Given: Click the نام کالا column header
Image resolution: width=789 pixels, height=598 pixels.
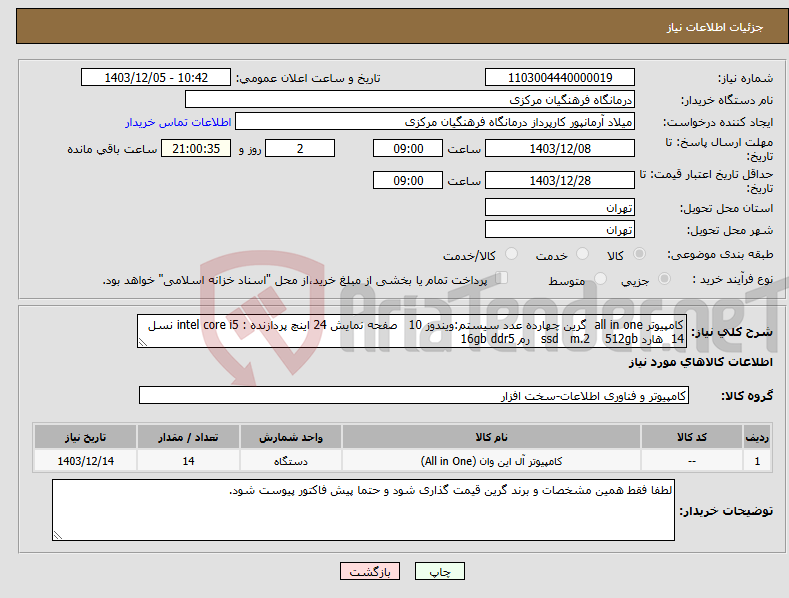Looking at the screenshot, I should [x=491, y=437].
